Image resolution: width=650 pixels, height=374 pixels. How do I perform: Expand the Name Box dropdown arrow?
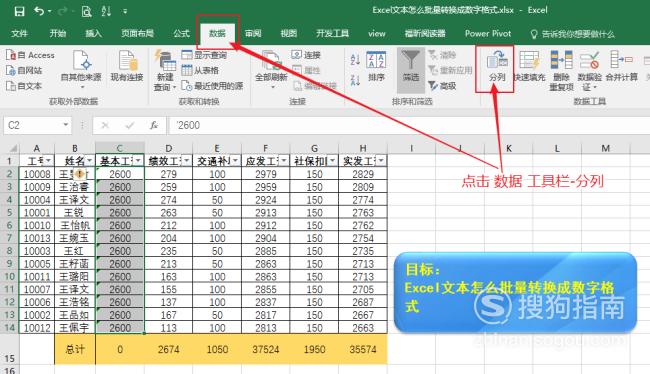coord(65,125)
